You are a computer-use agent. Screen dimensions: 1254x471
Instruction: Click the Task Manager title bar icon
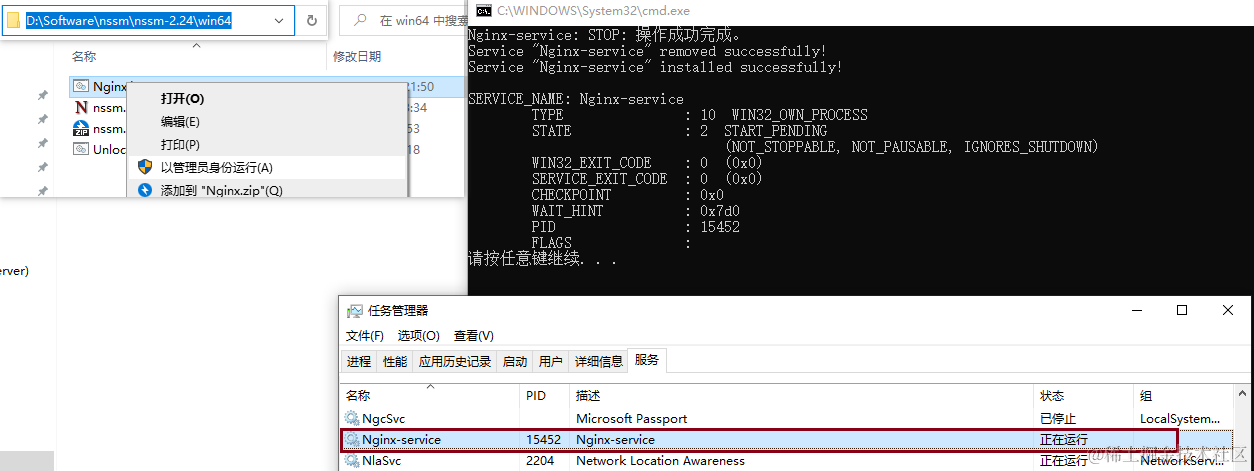(x=355, y=311)
